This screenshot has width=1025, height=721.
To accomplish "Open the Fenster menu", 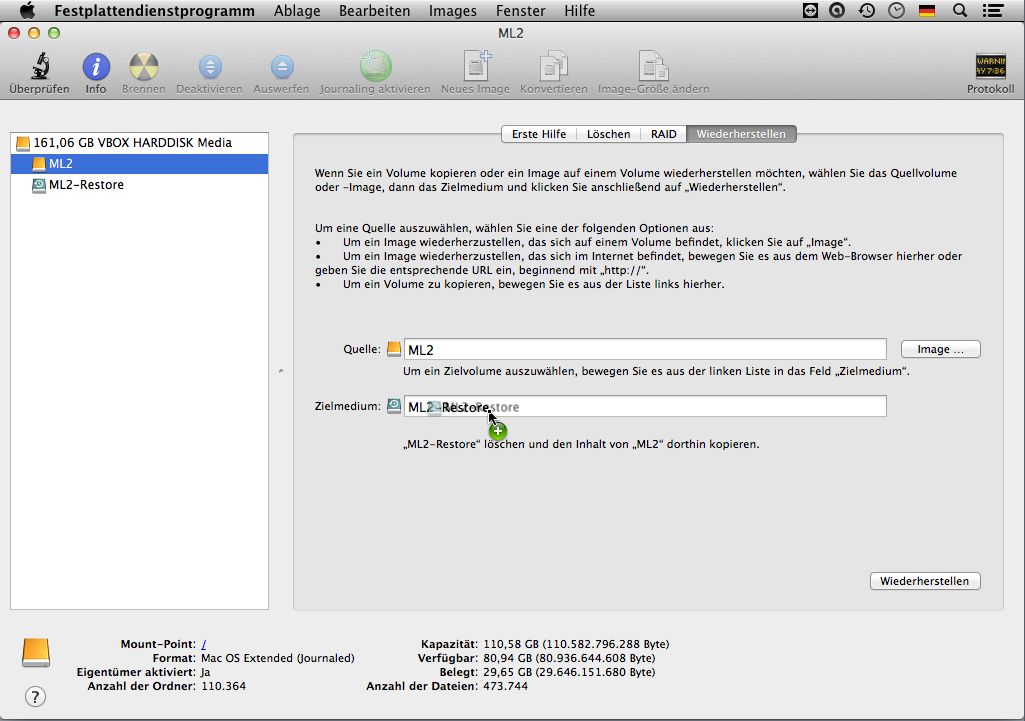I will pyautogui.click(x=520, y=10).
